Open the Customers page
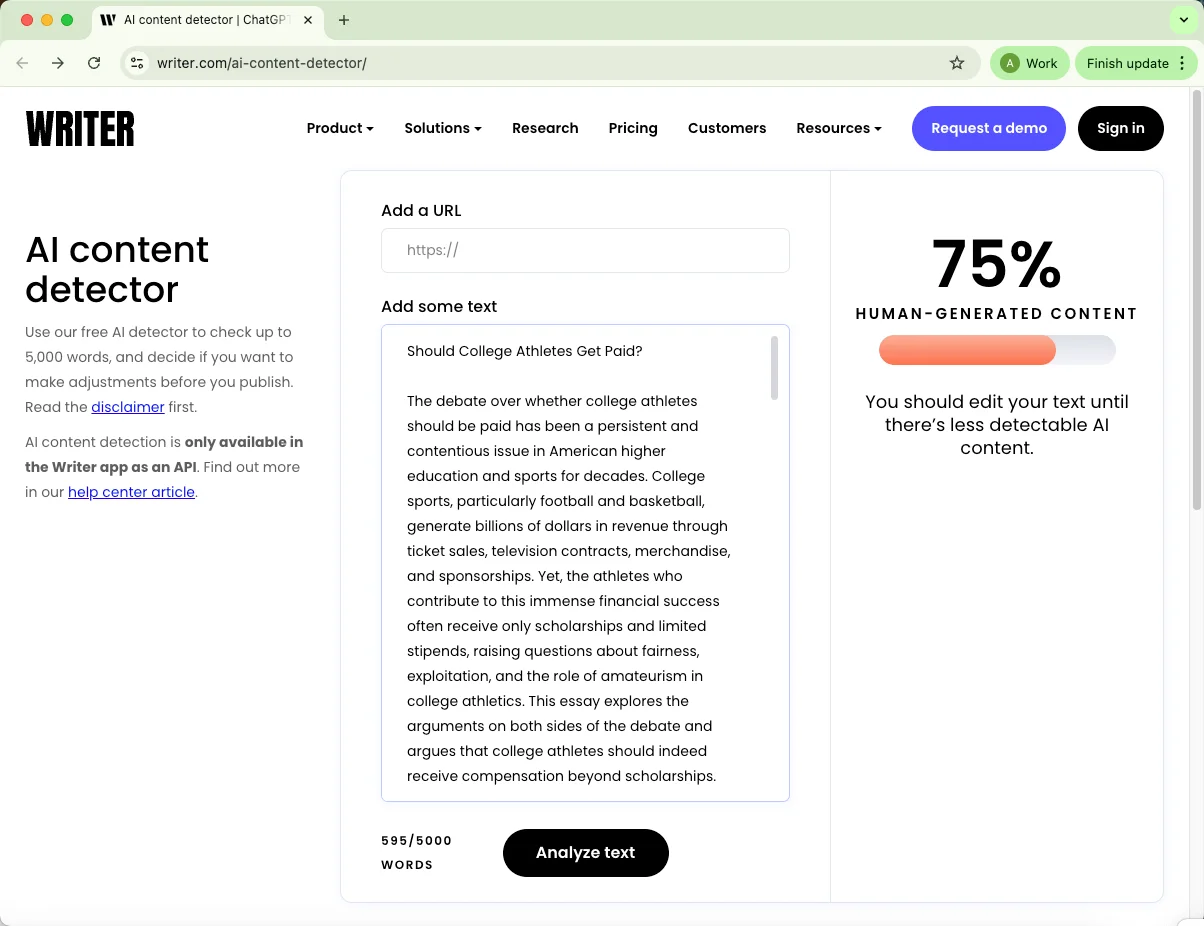 pyautogui.click(x=727, y=128)
